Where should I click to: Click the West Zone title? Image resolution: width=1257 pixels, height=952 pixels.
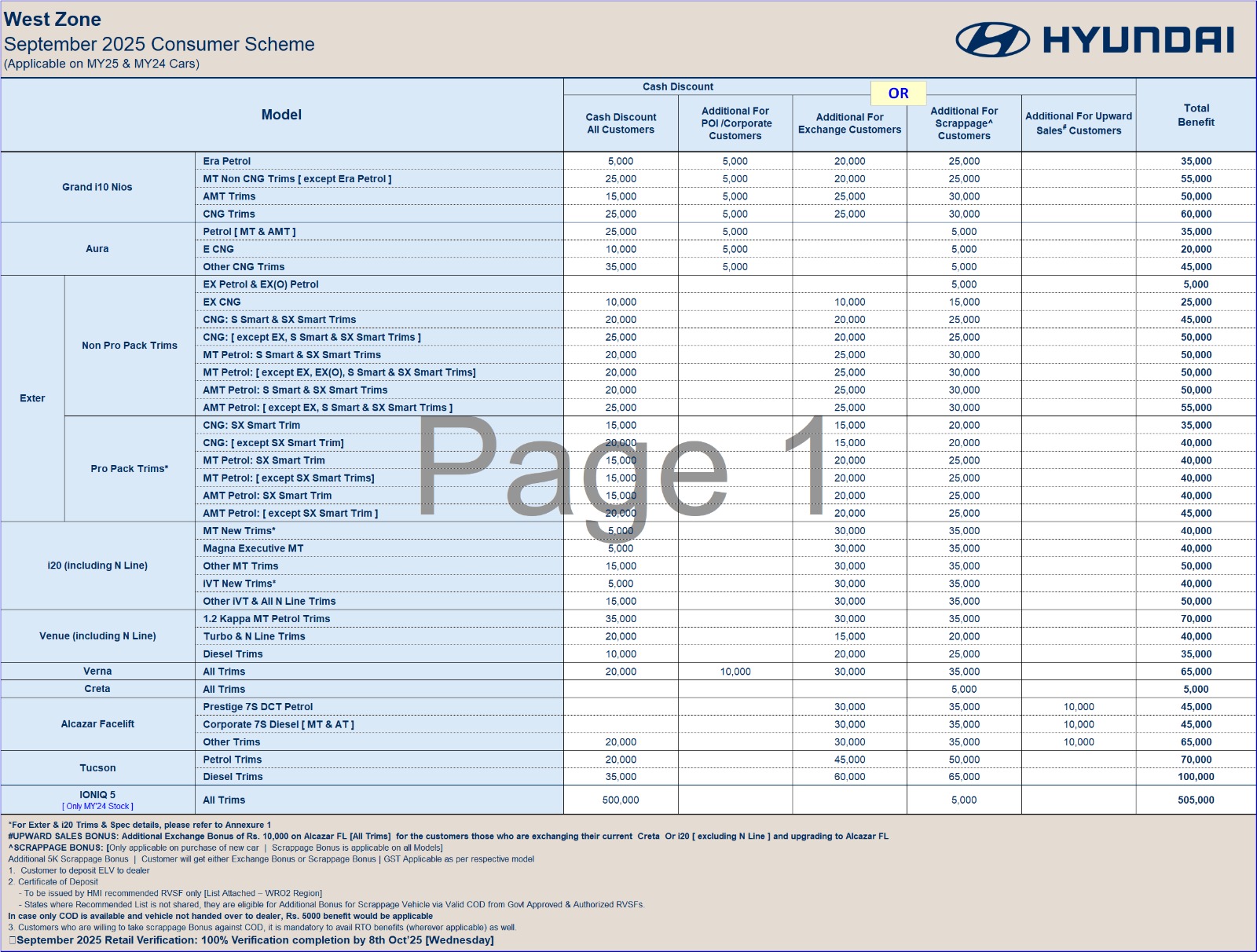click(x=53, y=20)
